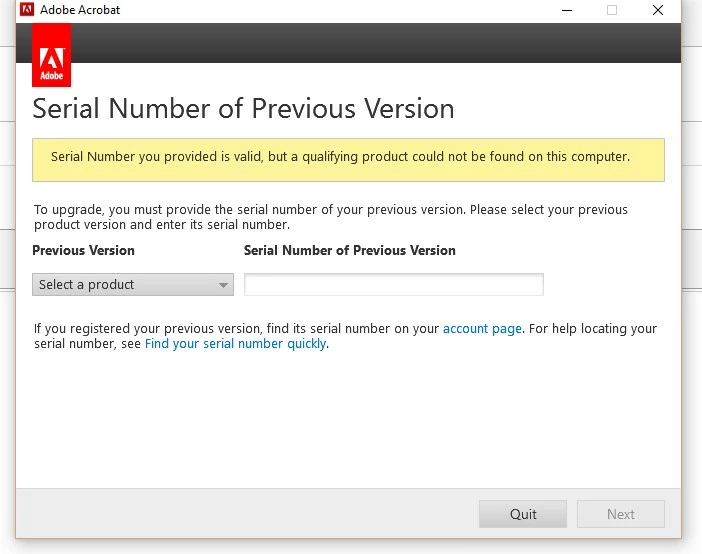This screenshot has width=702, height=554.
Task: Click the Adobe Acrobat window title text
Action: tap(80, 9)
